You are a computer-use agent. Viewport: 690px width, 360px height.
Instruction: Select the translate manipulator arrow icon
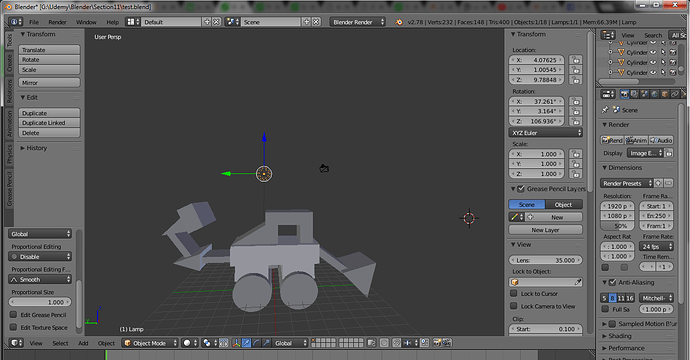246,343
